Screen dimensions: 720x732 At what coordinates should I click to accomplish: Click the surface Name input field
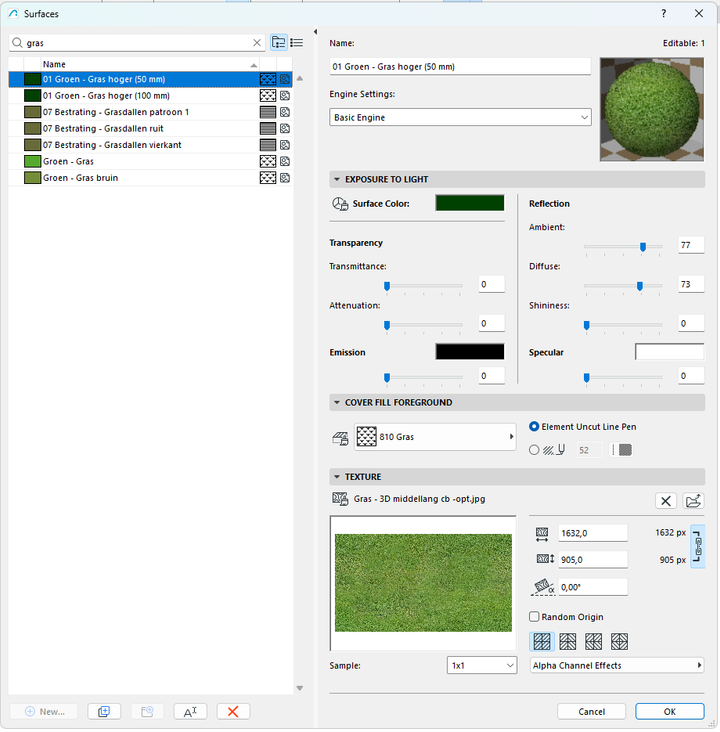pyautogui.click(x=460, y=66)
